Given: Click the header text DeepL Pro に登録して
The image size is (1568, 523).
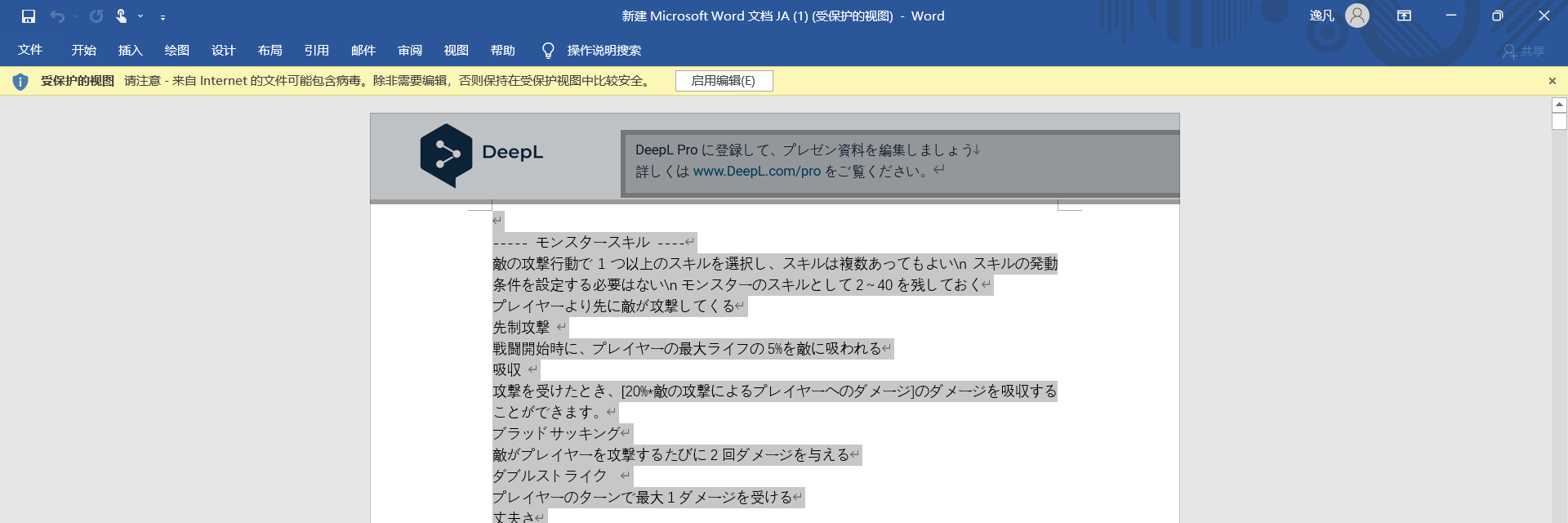Looking at the screenshot, I should pyautogui.click(x=803, y=150).
